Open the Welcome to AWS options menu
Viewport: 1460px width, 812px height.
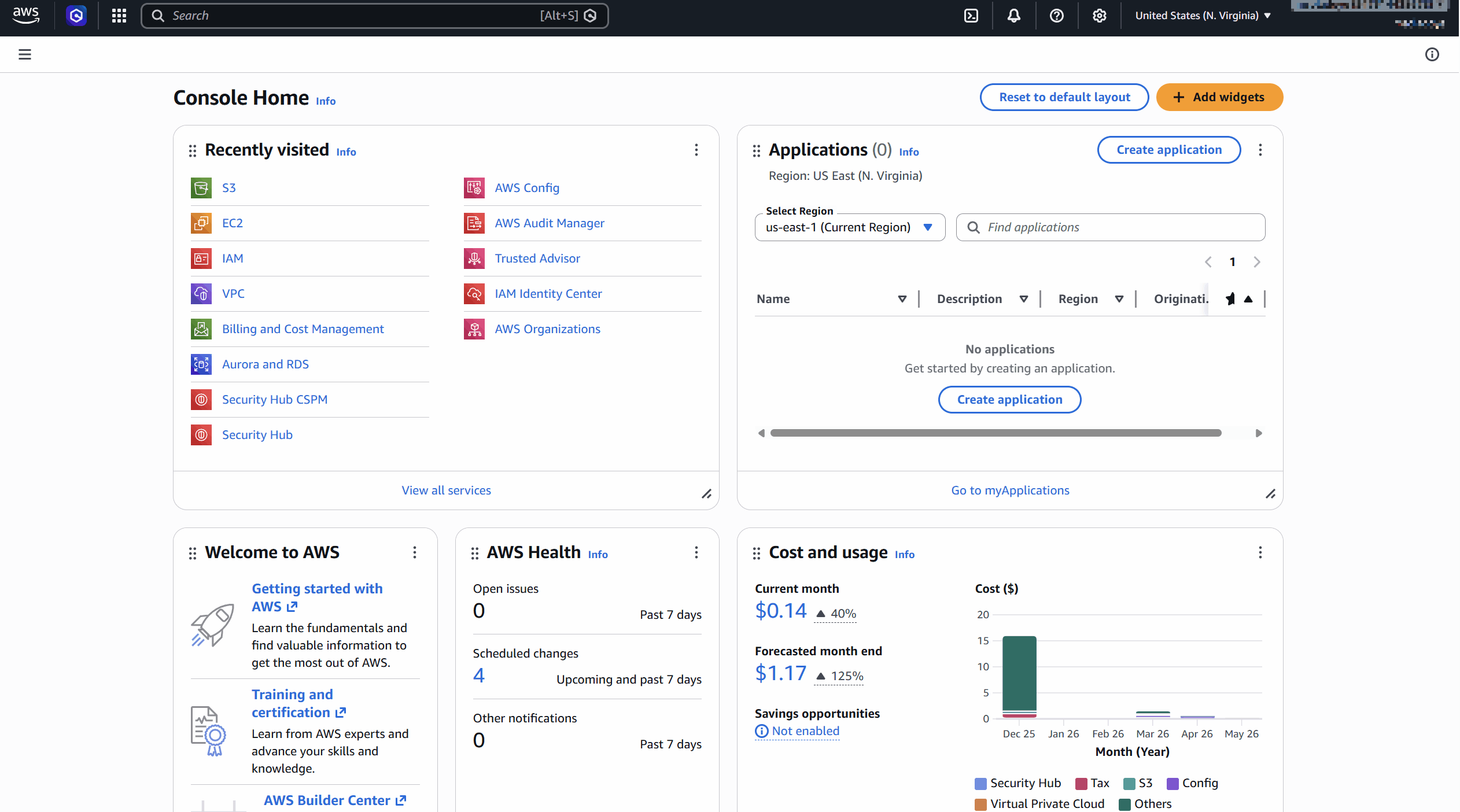point(415,552)
